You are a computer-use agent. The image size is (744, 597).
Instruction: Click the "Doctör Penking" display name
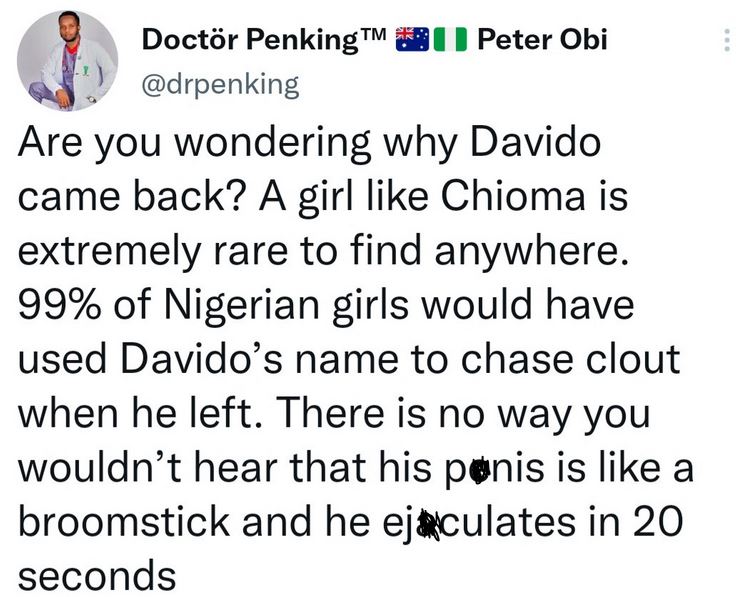point(250,40)
